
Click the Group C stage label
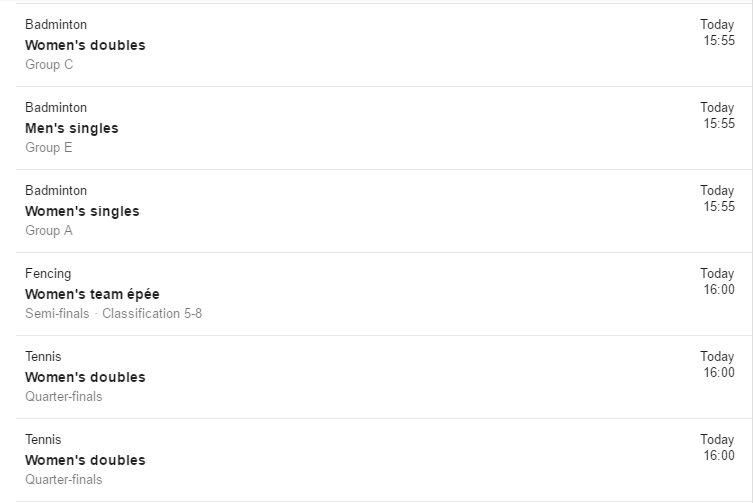(x=49, y=64)
